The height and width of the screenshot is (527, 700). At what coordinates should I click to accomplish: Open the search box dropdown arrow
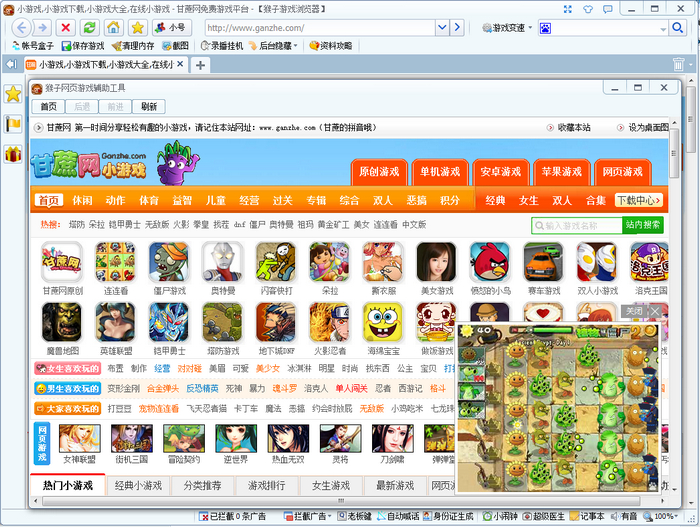click(x=663, y=29)
